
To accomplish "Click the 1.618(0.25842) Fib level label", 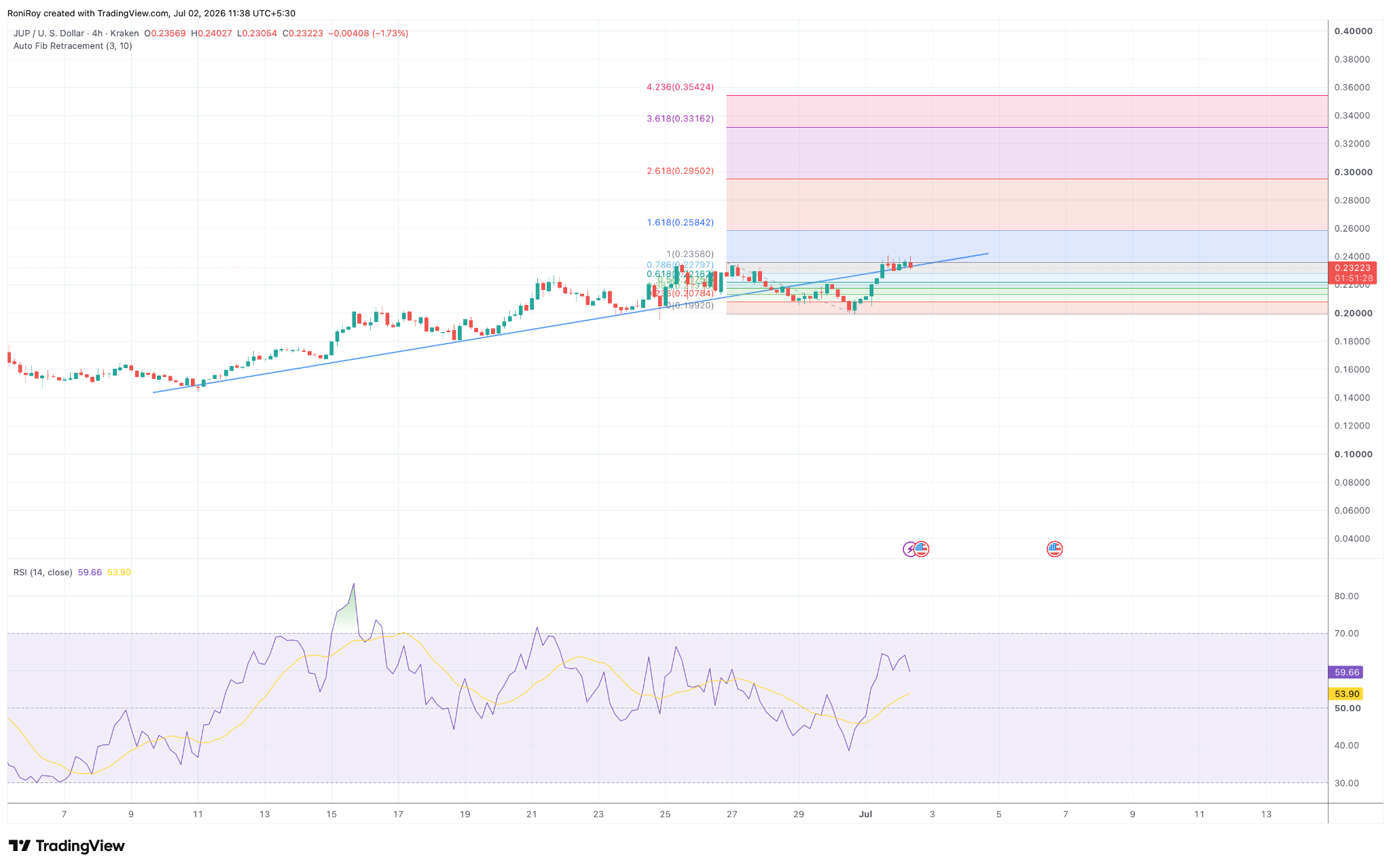I will coord(680,222).
